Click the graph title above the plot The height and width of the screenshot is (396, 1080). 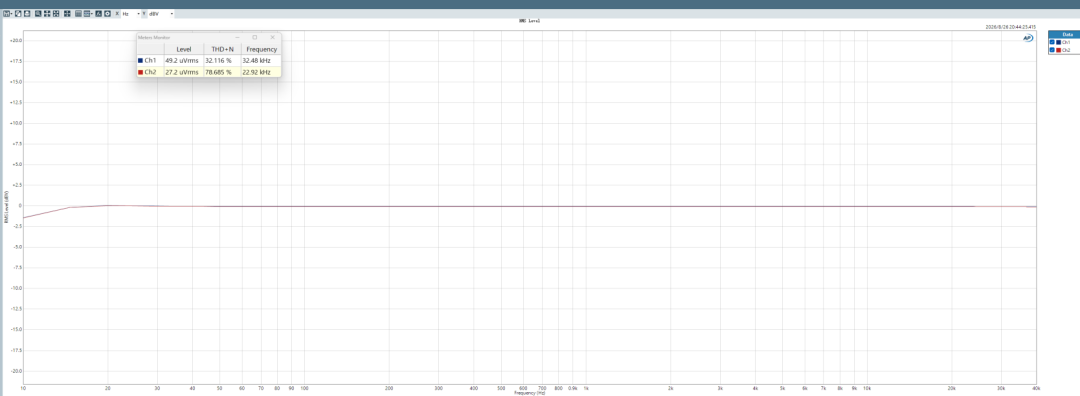(x=530, y=21)
